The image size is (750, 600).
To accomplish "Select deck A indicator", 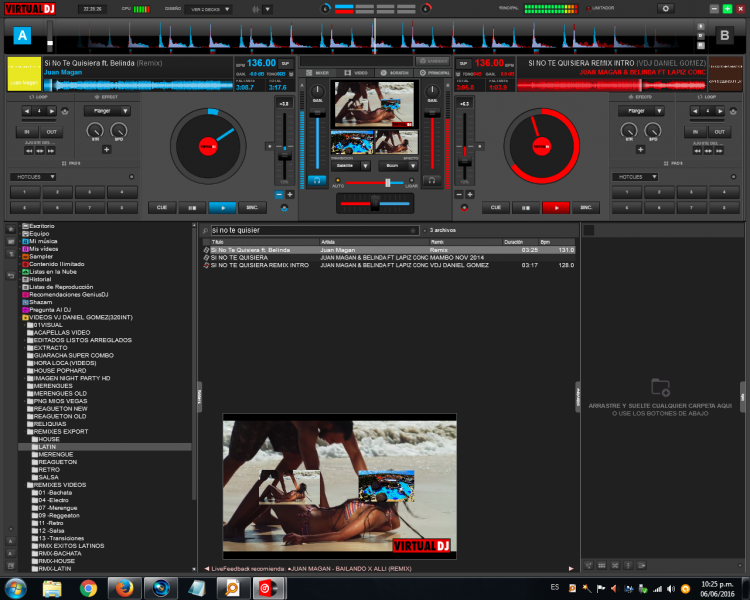I will coord(22,35).
